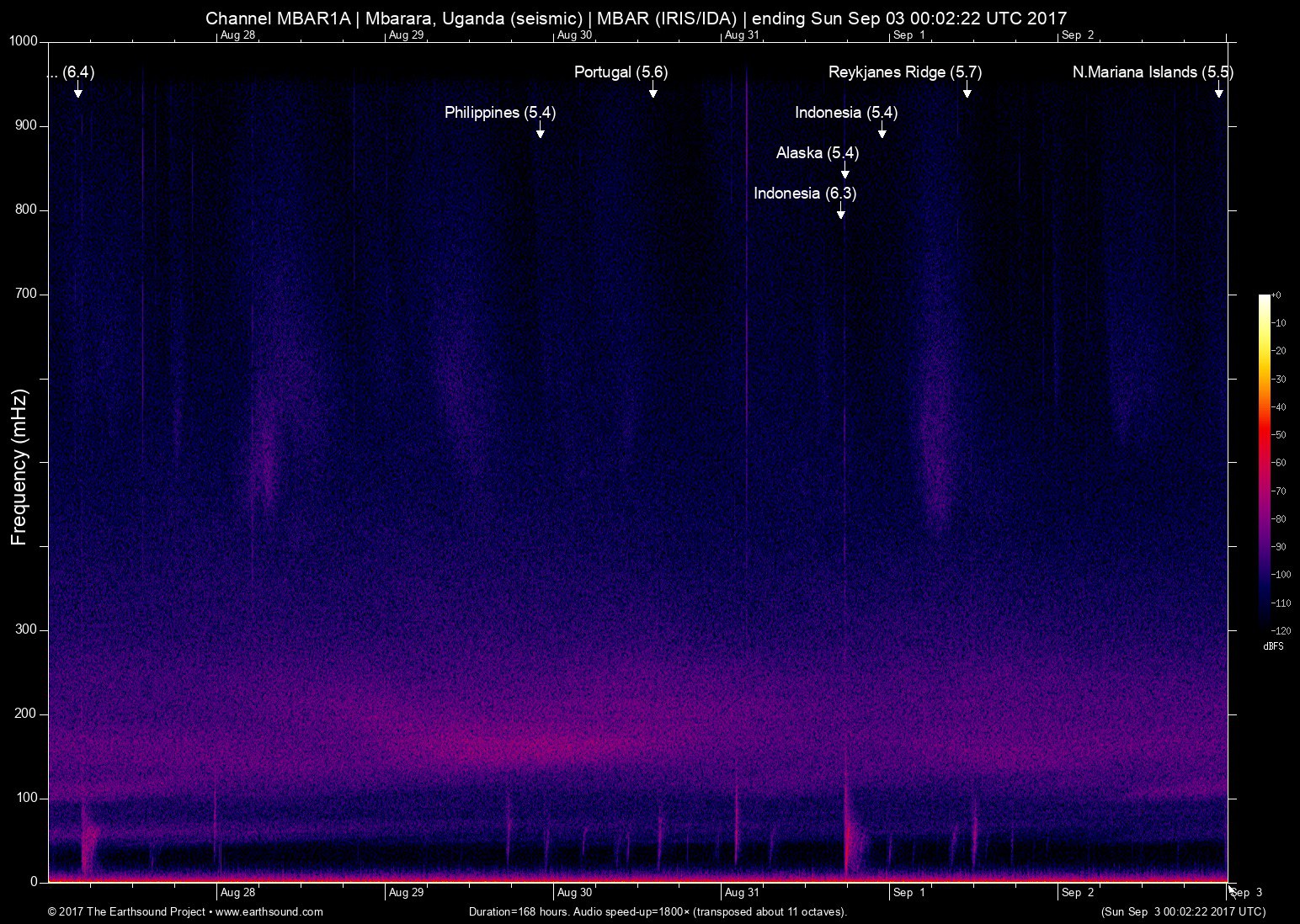Select the arrow below the truncated (6.4) label

coord(77,90)
